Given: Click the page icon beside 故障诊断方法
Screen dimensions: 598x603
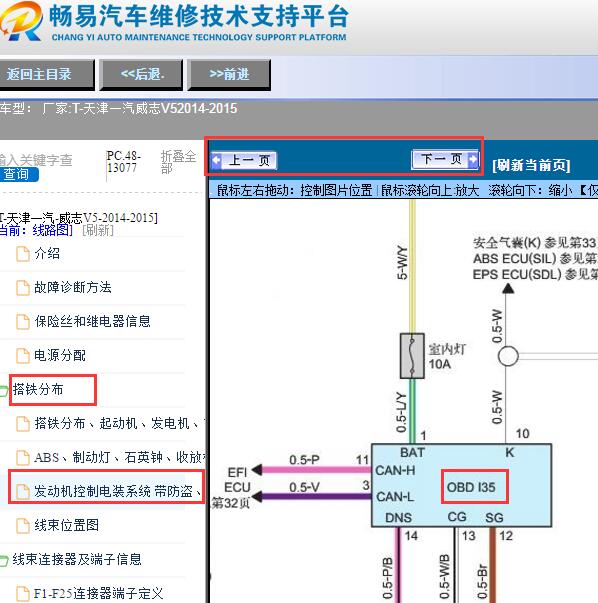Looking at the screenshot, I should click(x=23, y=288).
